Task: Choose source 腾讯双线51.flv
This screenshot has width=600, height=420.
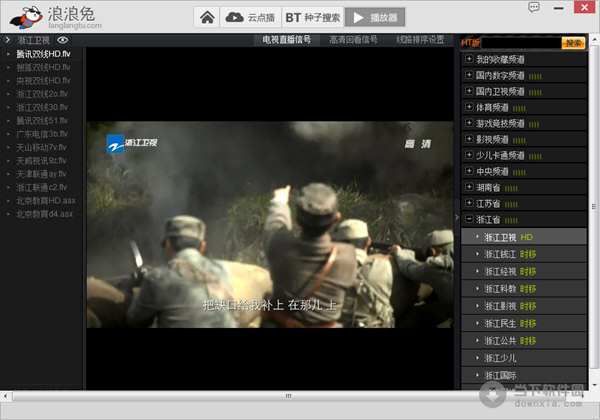Action: pyautogui.click(x=42, y=121)
